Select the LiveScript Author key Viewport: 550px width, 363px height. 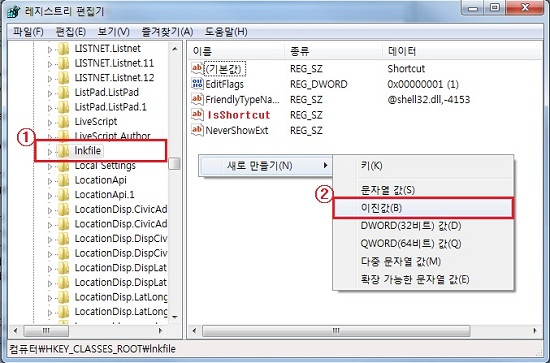[113, 136]
